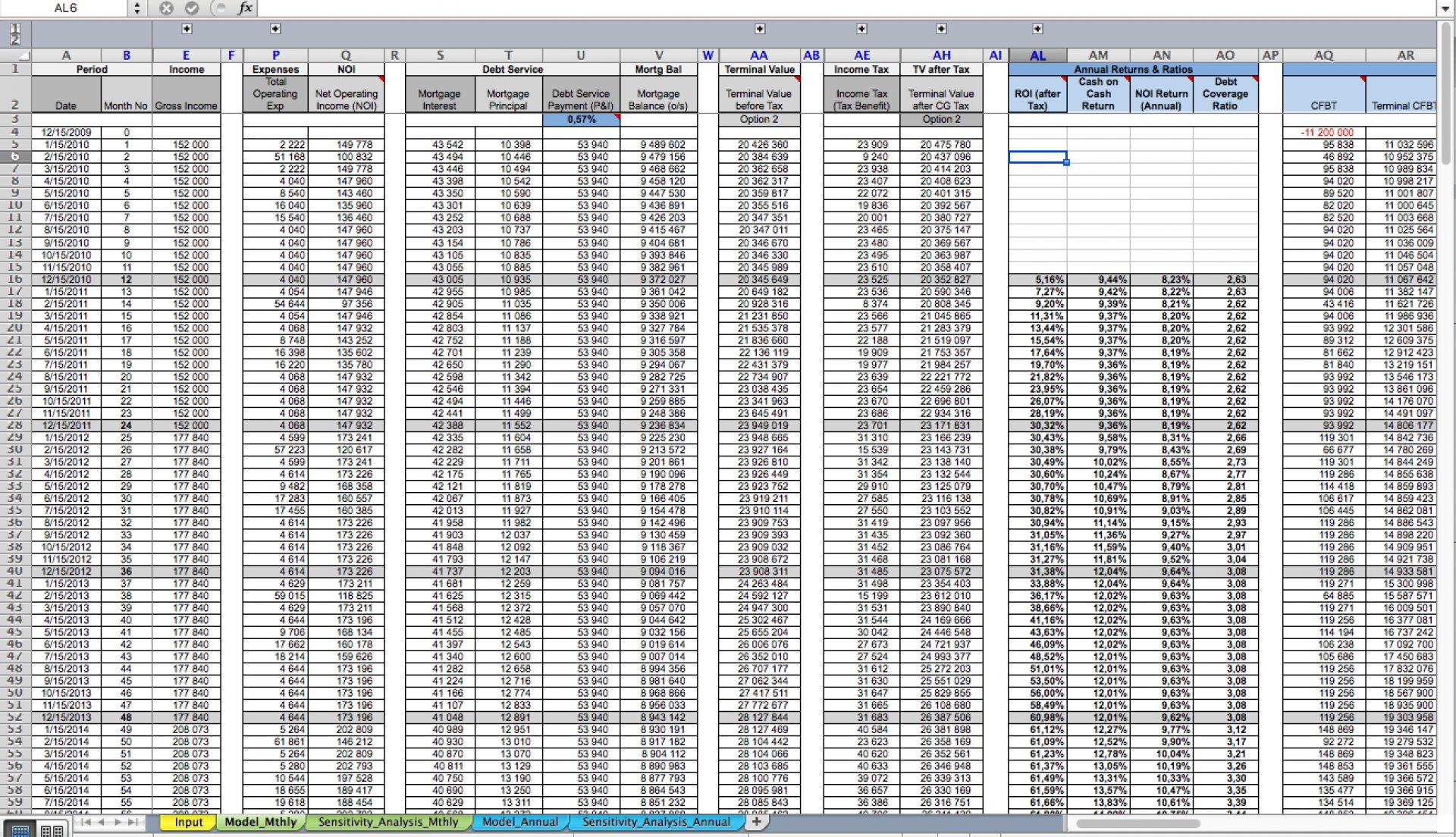Show outline level 2 columns
The width and height of the screenshot is (1456, 837).
tap(15, 39)
